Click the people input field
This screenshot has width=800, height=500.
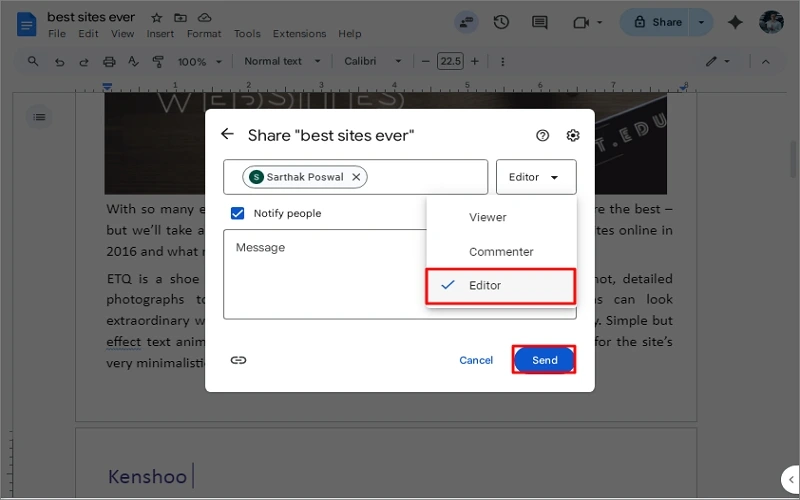[356, 177]
